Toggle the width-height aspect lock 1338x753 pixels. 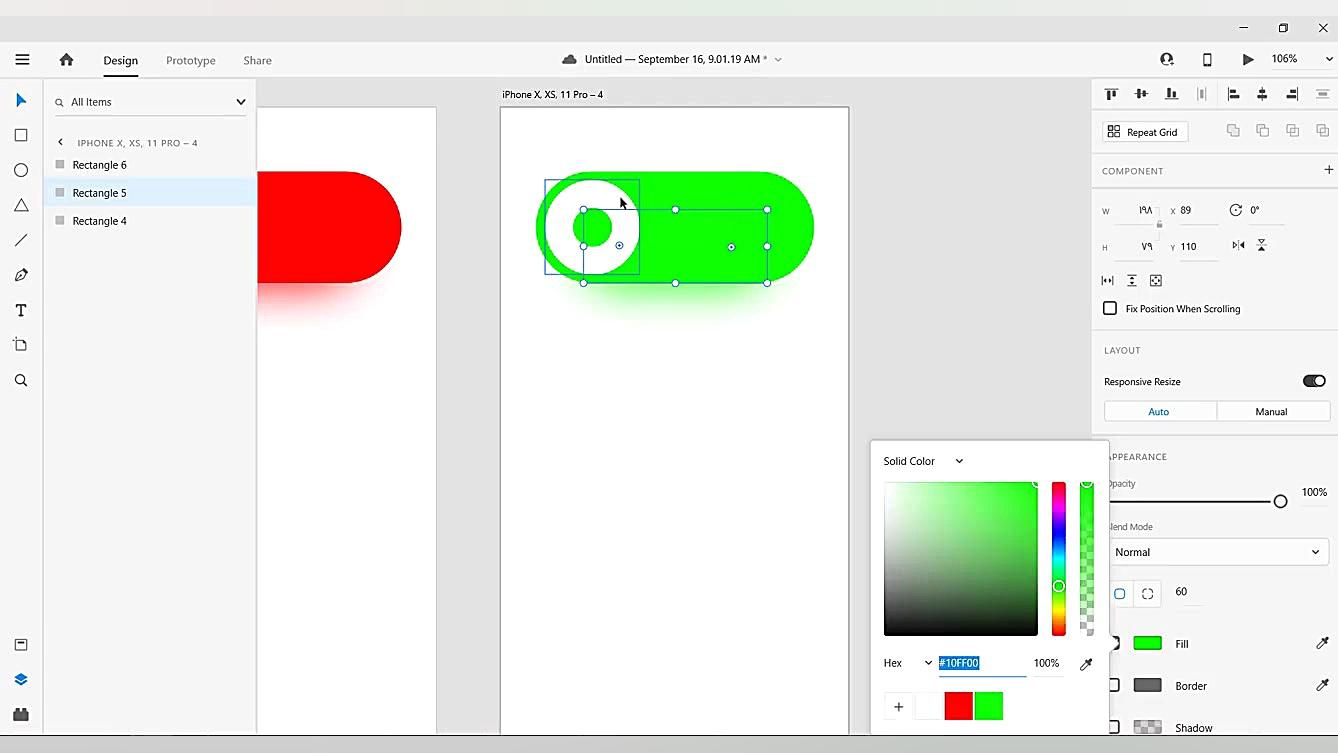(1159, 225)
